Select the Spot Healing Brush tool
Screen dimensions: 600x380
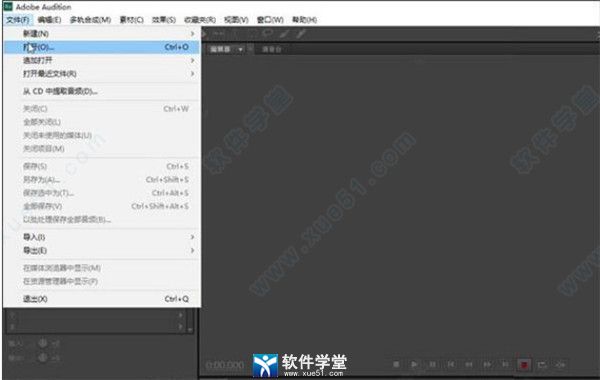click(301, 34)
